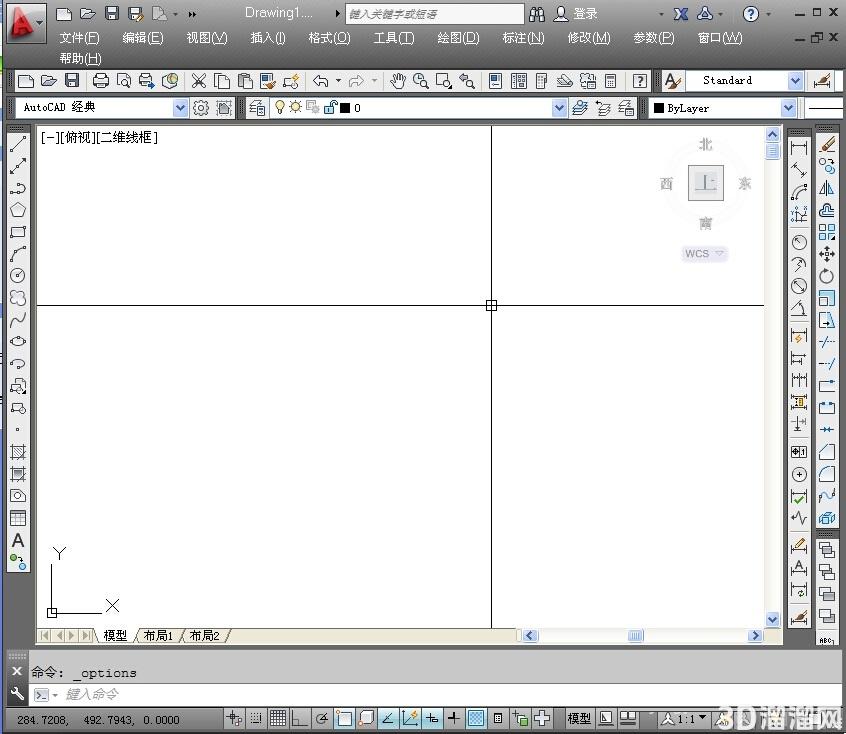Select the Circle draw tool

pyautogui.click(x=18, y=276)
